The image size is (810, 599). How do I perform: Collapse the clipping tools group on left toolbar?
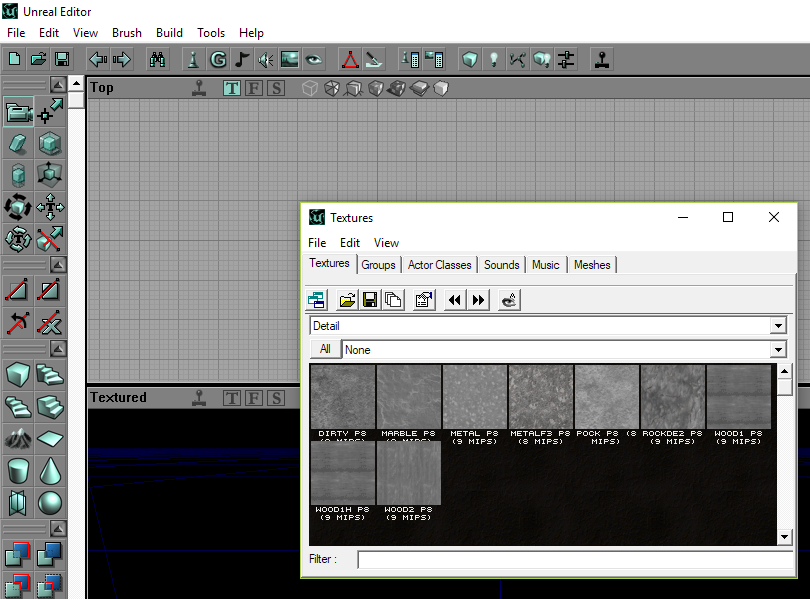pyautogui.click(x=58, y=265)
